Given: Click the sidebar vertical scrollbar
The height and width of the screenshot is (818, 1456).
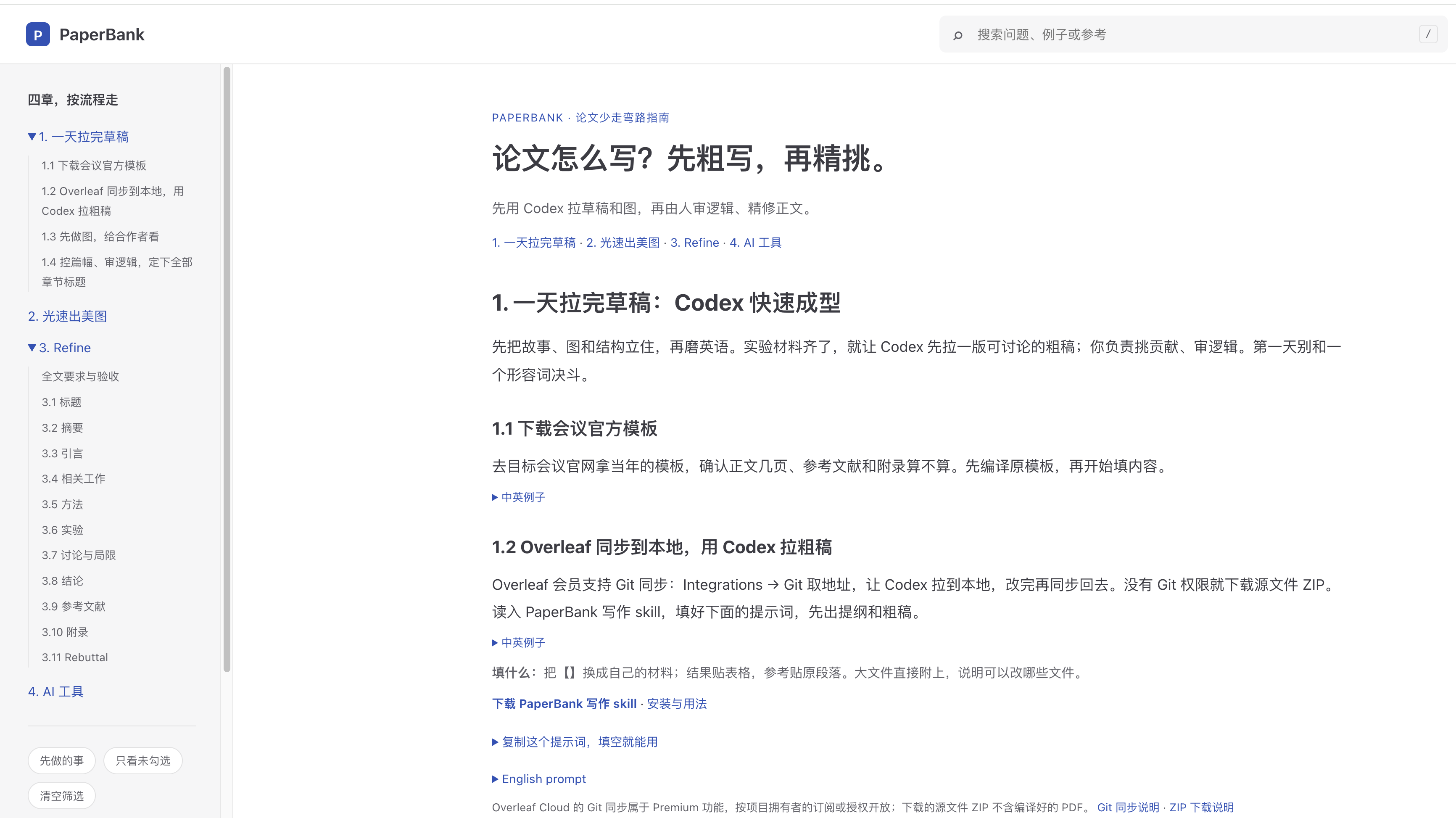Looking at the screenshot, I should tap(227, 370).
